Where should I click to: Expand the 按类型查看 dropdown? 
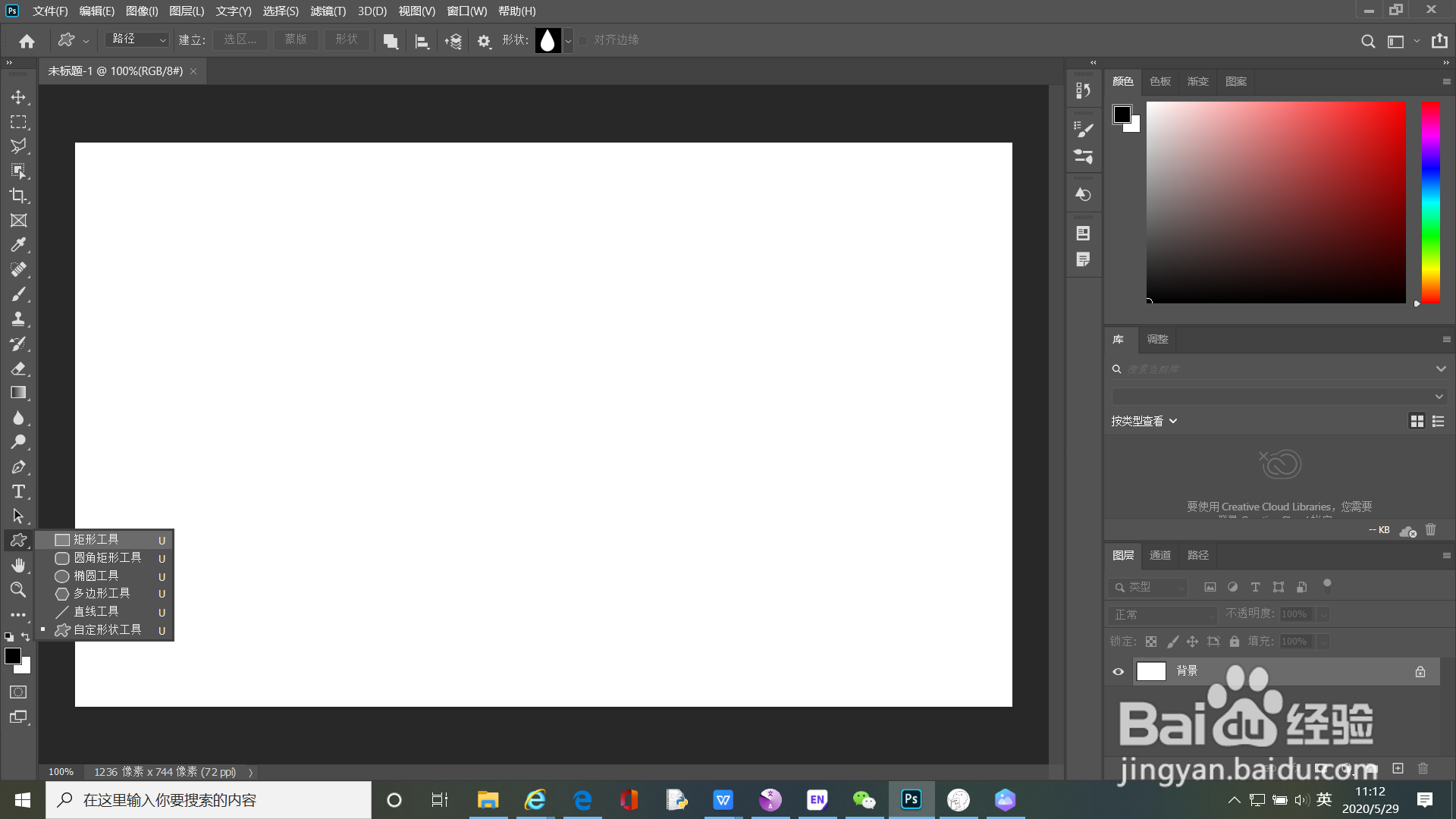click(x=1144, y=421)
